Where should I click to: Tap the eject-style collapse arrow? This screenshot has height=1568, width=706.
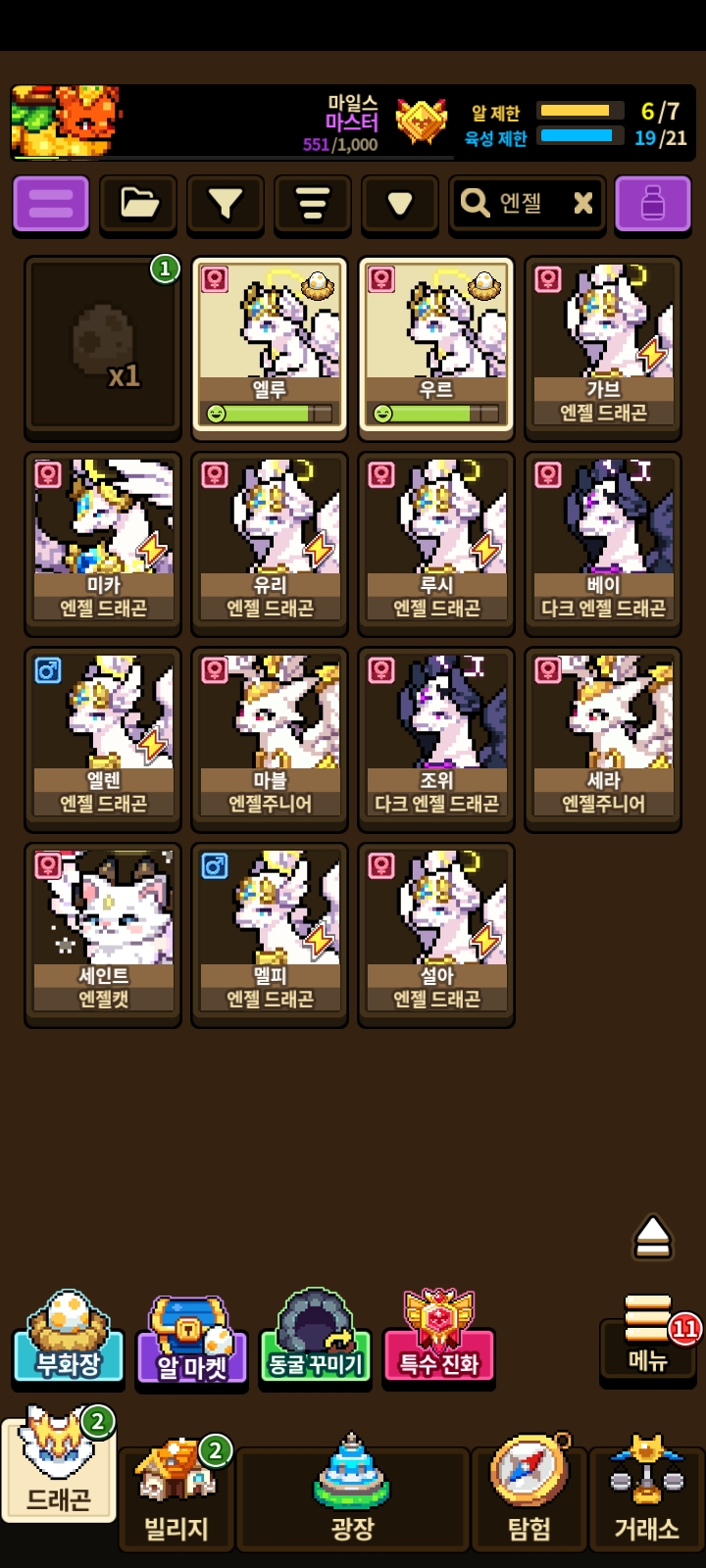(652, 1237)
